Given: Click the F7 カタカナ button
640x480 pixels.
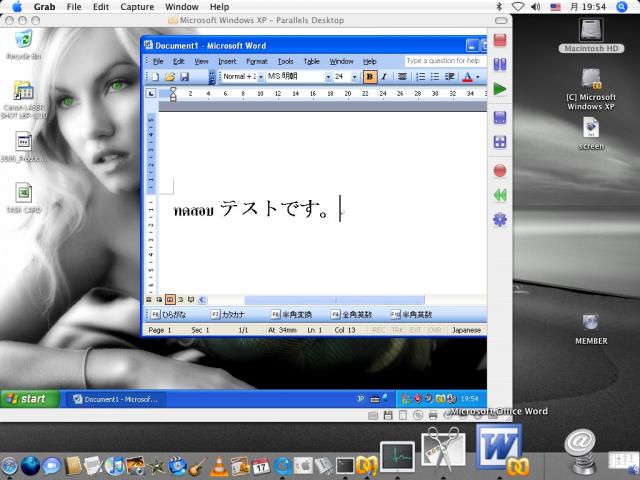Looking at the screenshot, I should [x=228, y=314].
